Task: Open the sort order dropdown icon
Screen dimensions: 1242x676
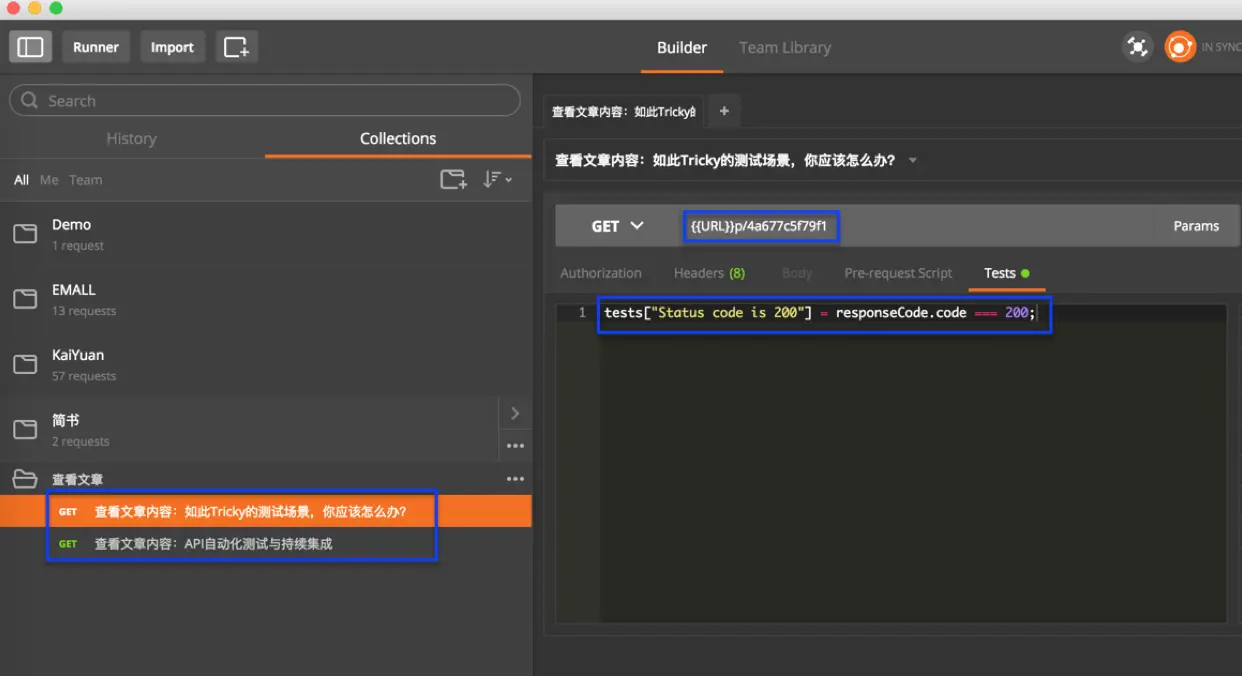Action: click(x=497, y=180)
